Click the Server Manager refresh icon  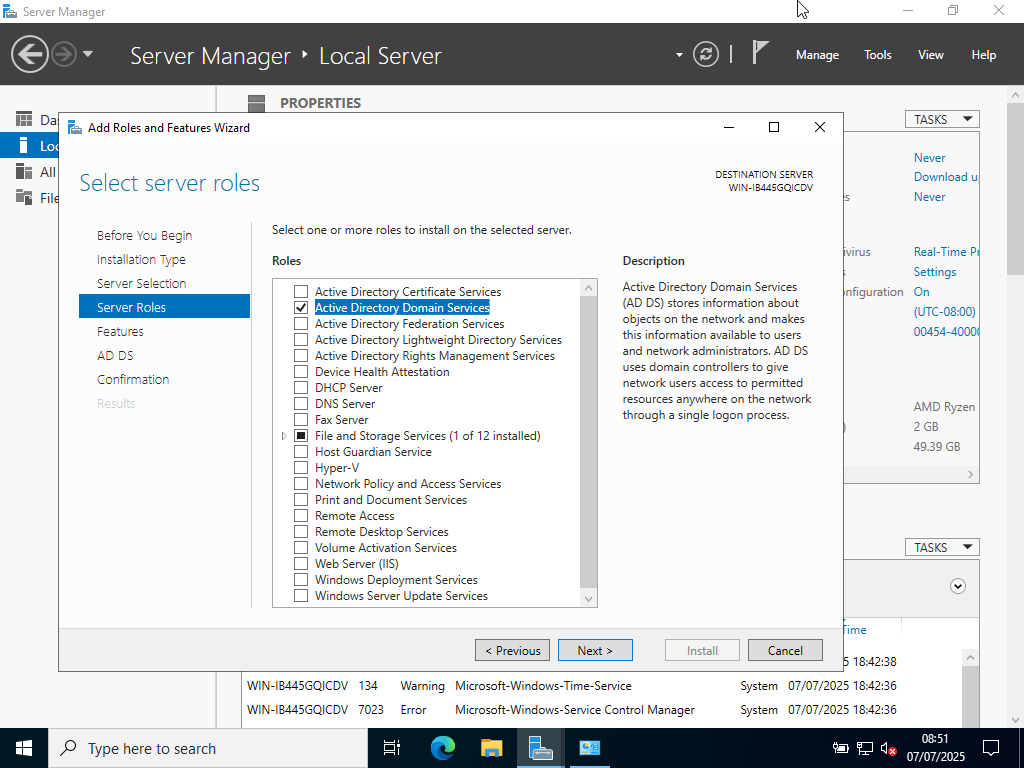[x=705, y=54]
